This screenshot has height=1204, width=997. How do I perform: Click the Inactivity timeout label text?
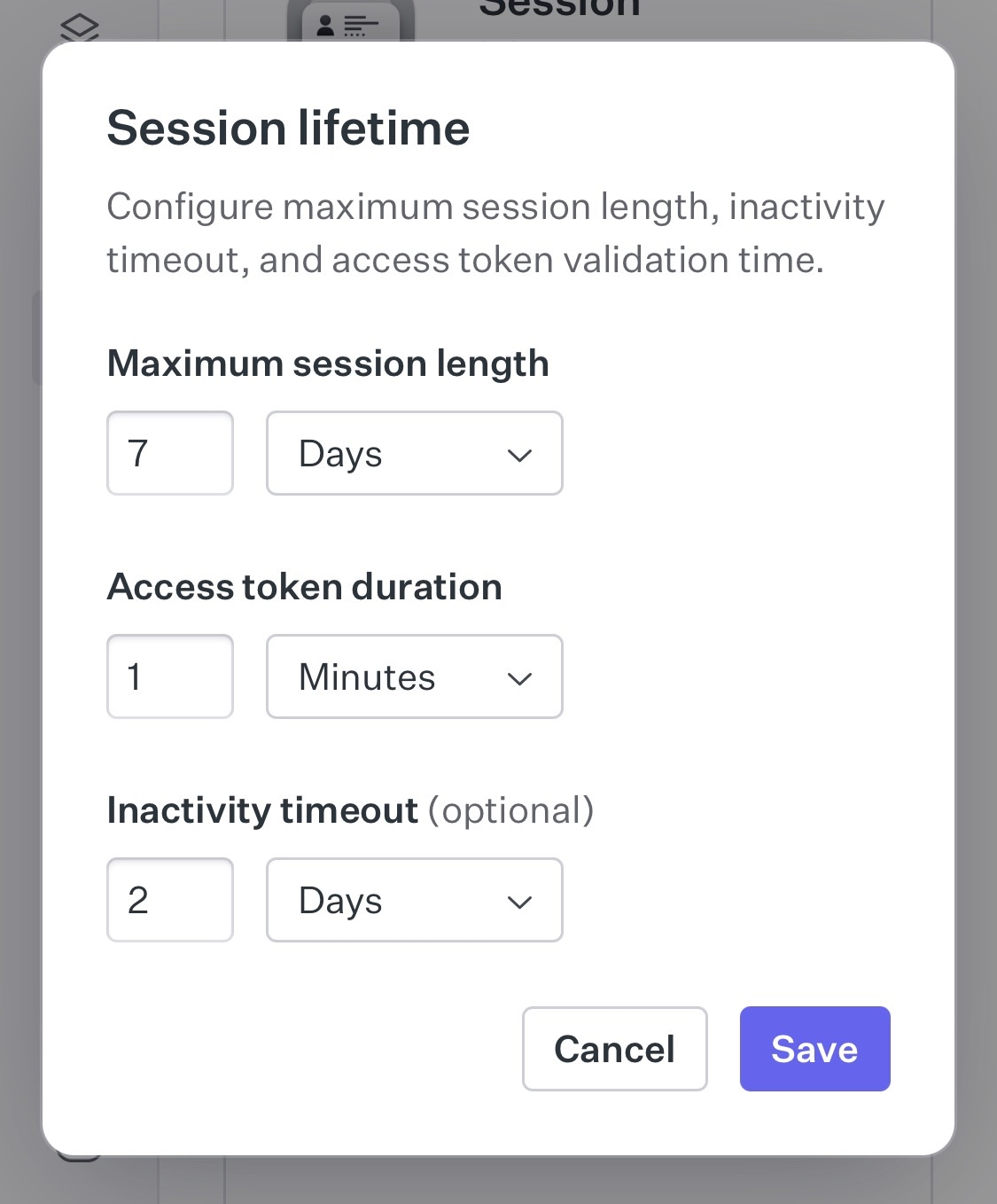tap(262, 810)
